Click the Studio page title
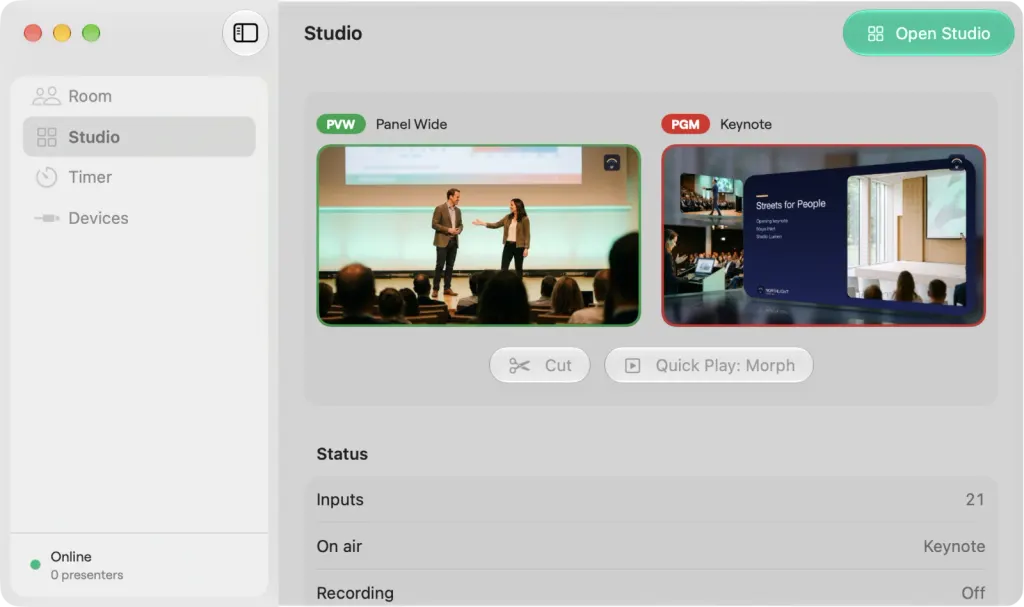The width and height of the screenshot is (1024, 607). click(x=333, y=33)
